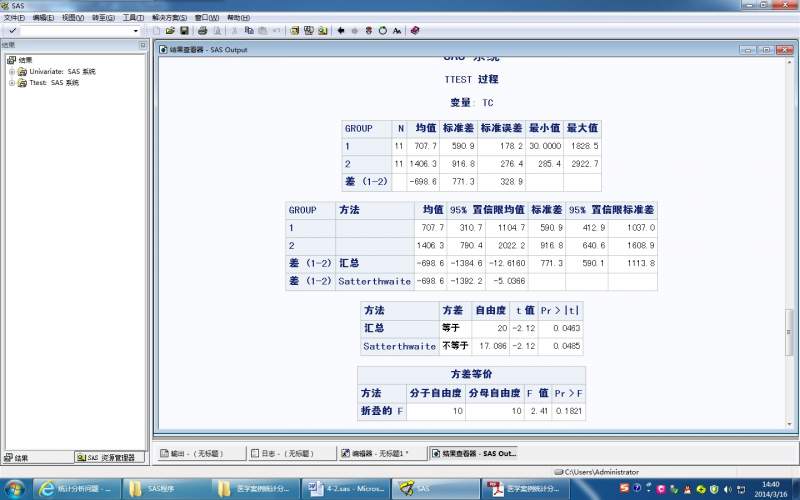Click the output viewer scrollbar down arrow

789,424
